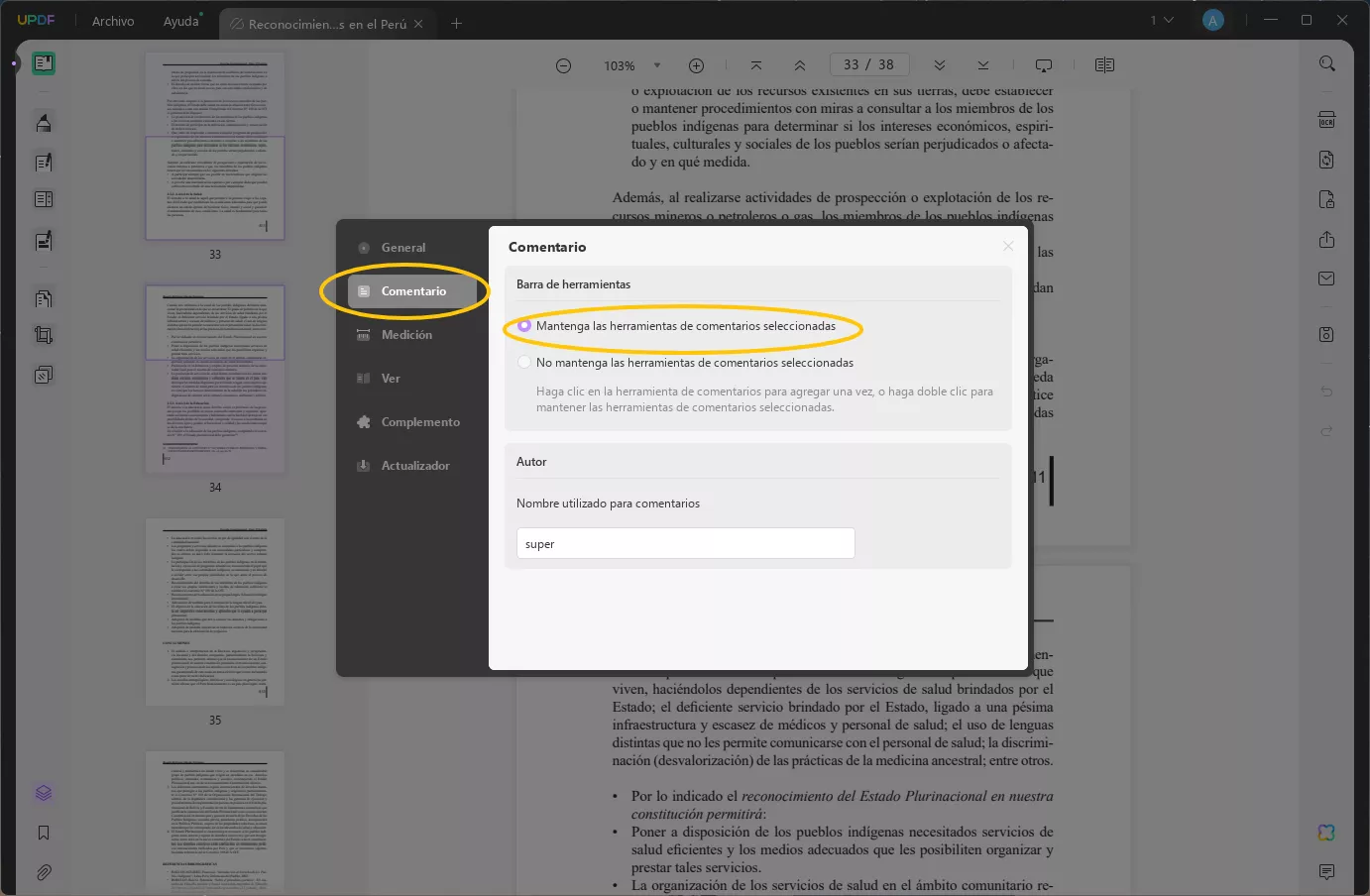Click the zoom percentage value 103%
This screenshot has width=1370, height=896.
[620, 65]
